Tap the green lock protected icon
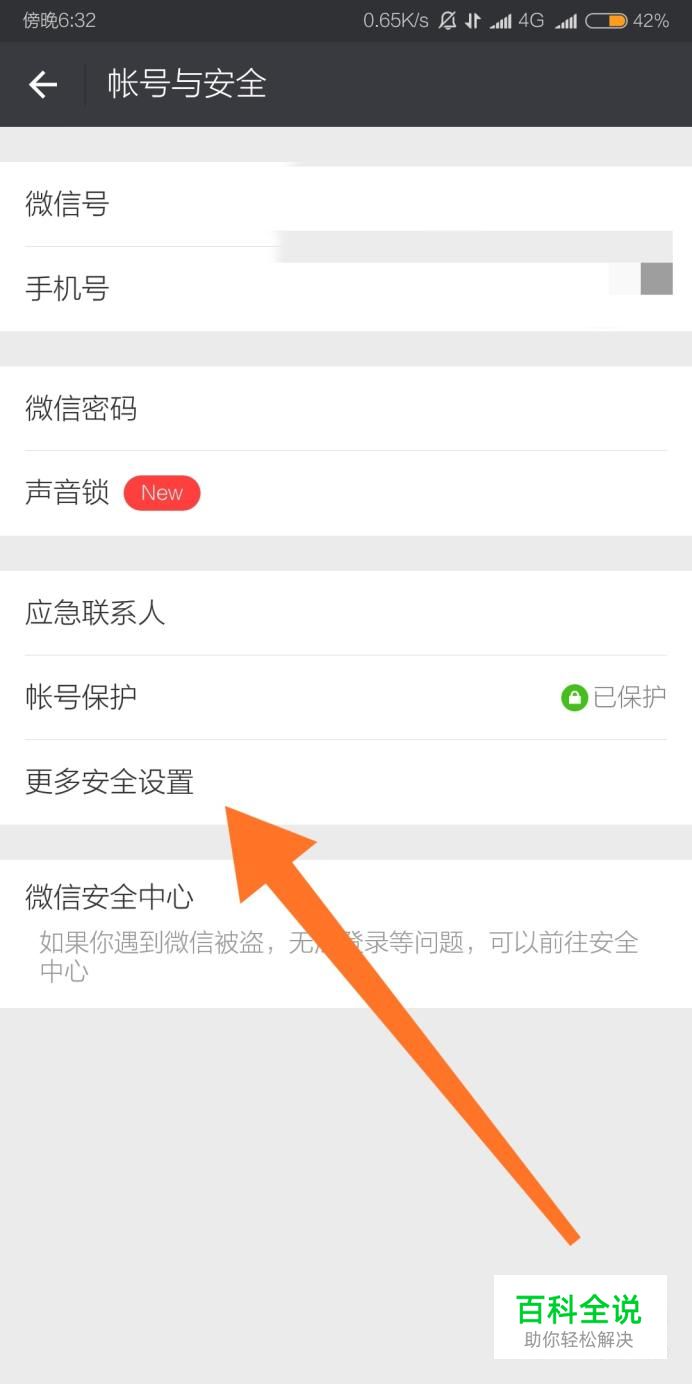Viewport: 692px width, 1384px height. click(574, 698)
